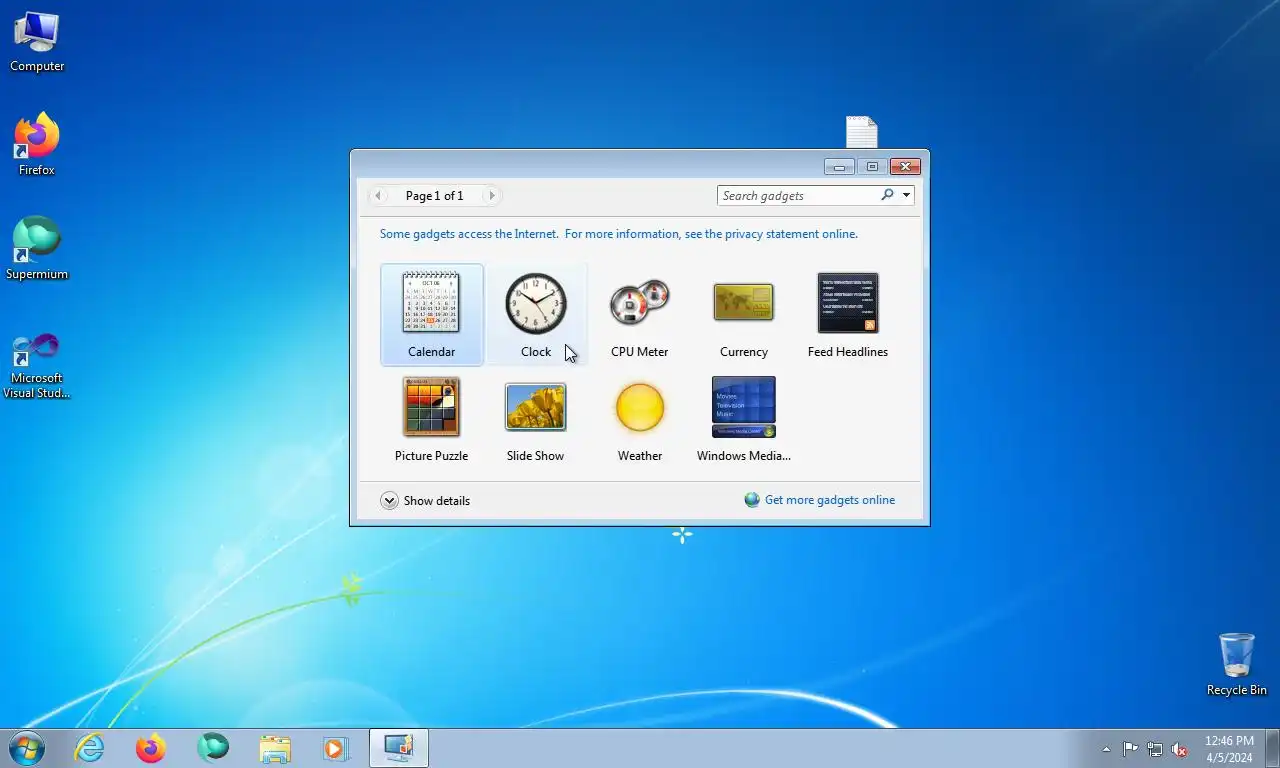Pick the Weather gadget sun icon

click(639, 406)
